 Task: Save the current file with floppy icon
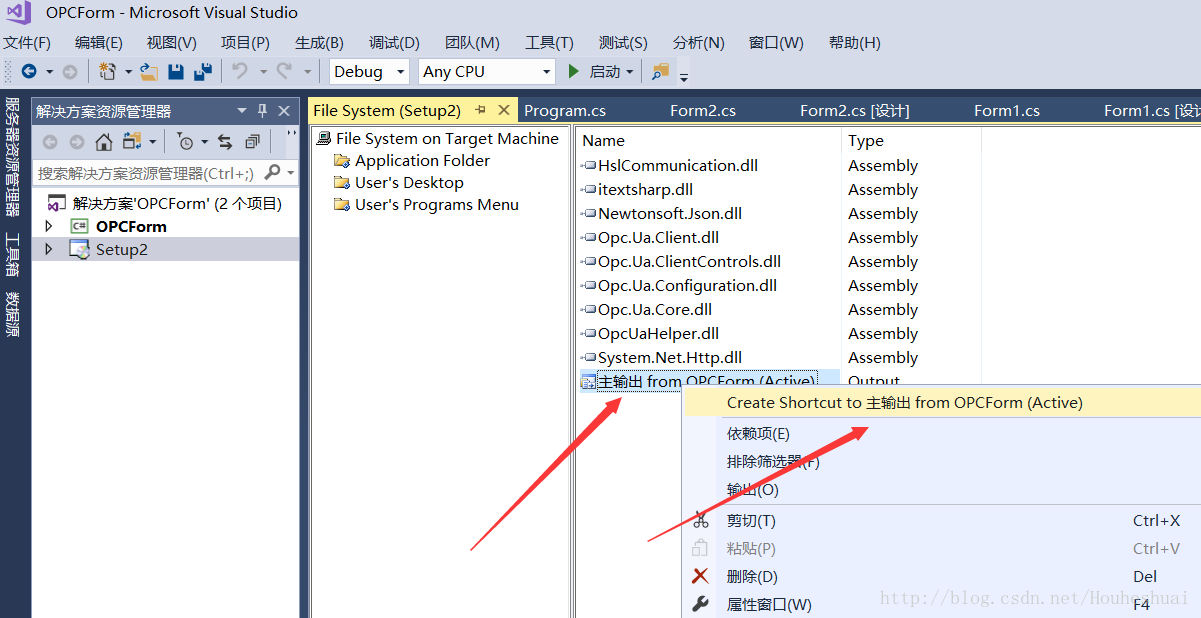pos(176,71)
